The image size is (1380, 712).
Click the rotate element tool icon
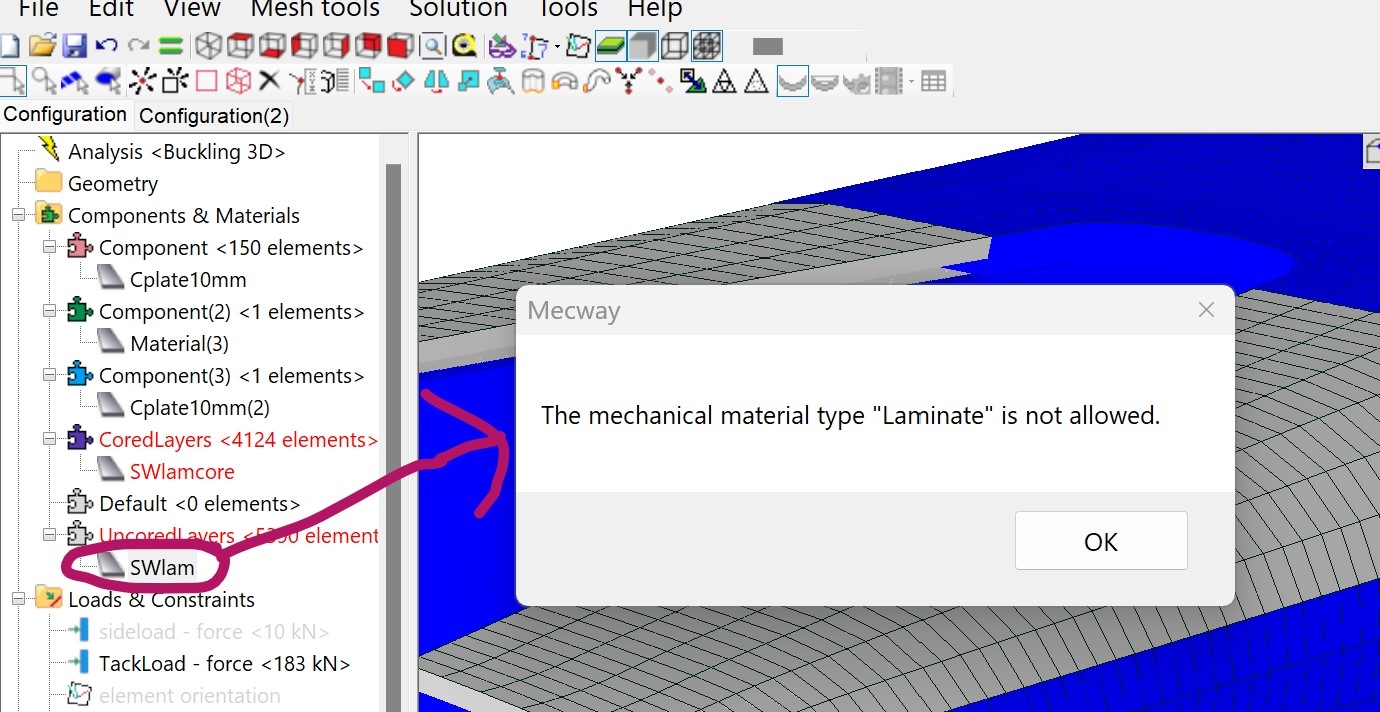[x=404, y=81]
